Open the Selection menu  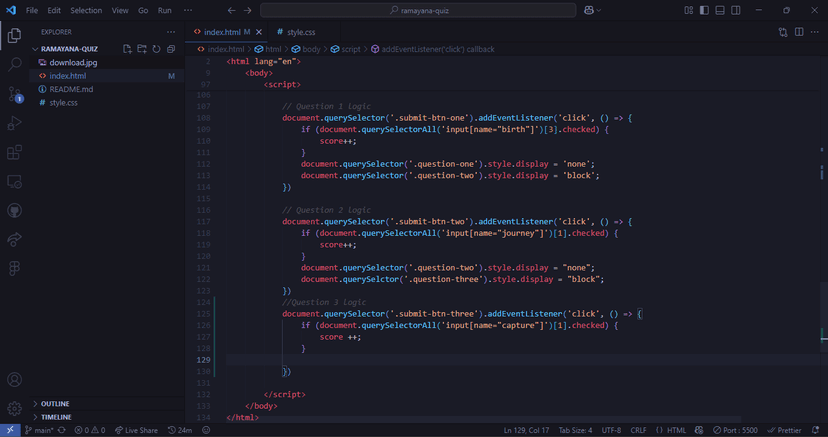86,10
